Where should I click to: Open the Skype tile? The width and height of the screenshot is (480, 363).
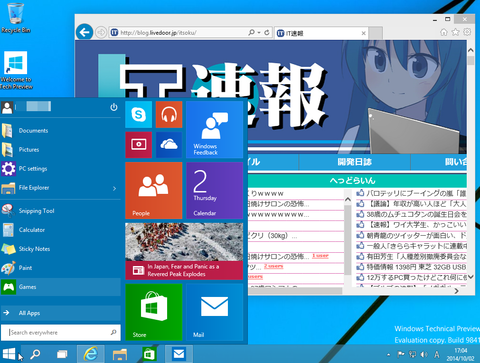138,115
